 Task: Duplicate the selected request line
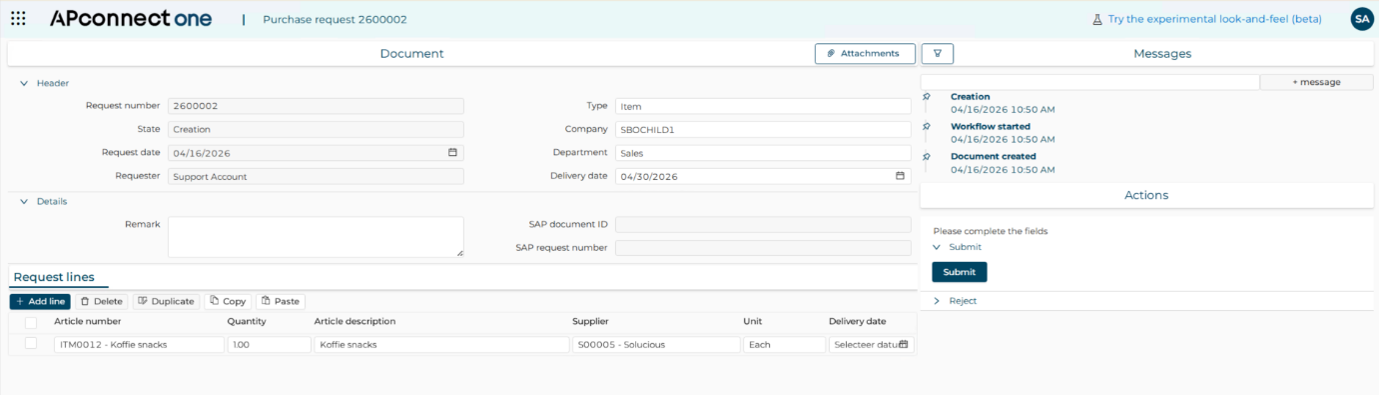click(x=166, y=301)
